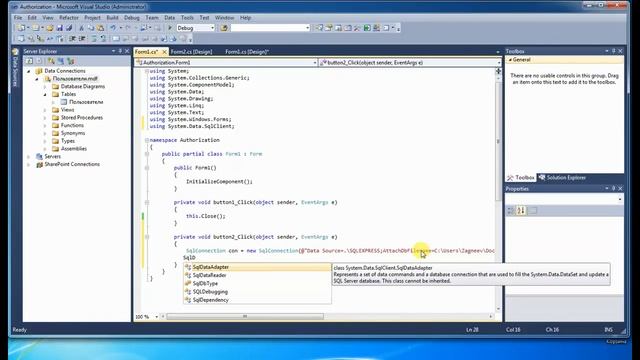Viewport: 640px width, 360px height.
Task: Click the Save All toolbar icon
Action: [x=69, y=28]
